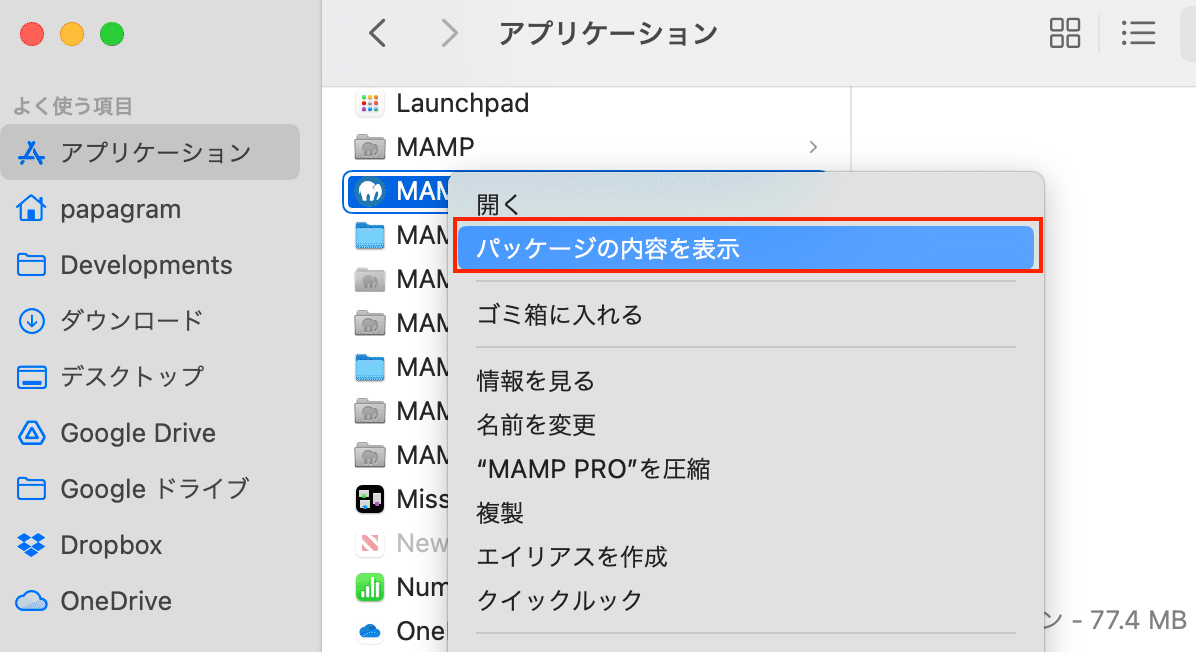Click the selected MAMP PRO elephant icon
Viewport: 1196px width, 652px height.
[x=370, y=191]
